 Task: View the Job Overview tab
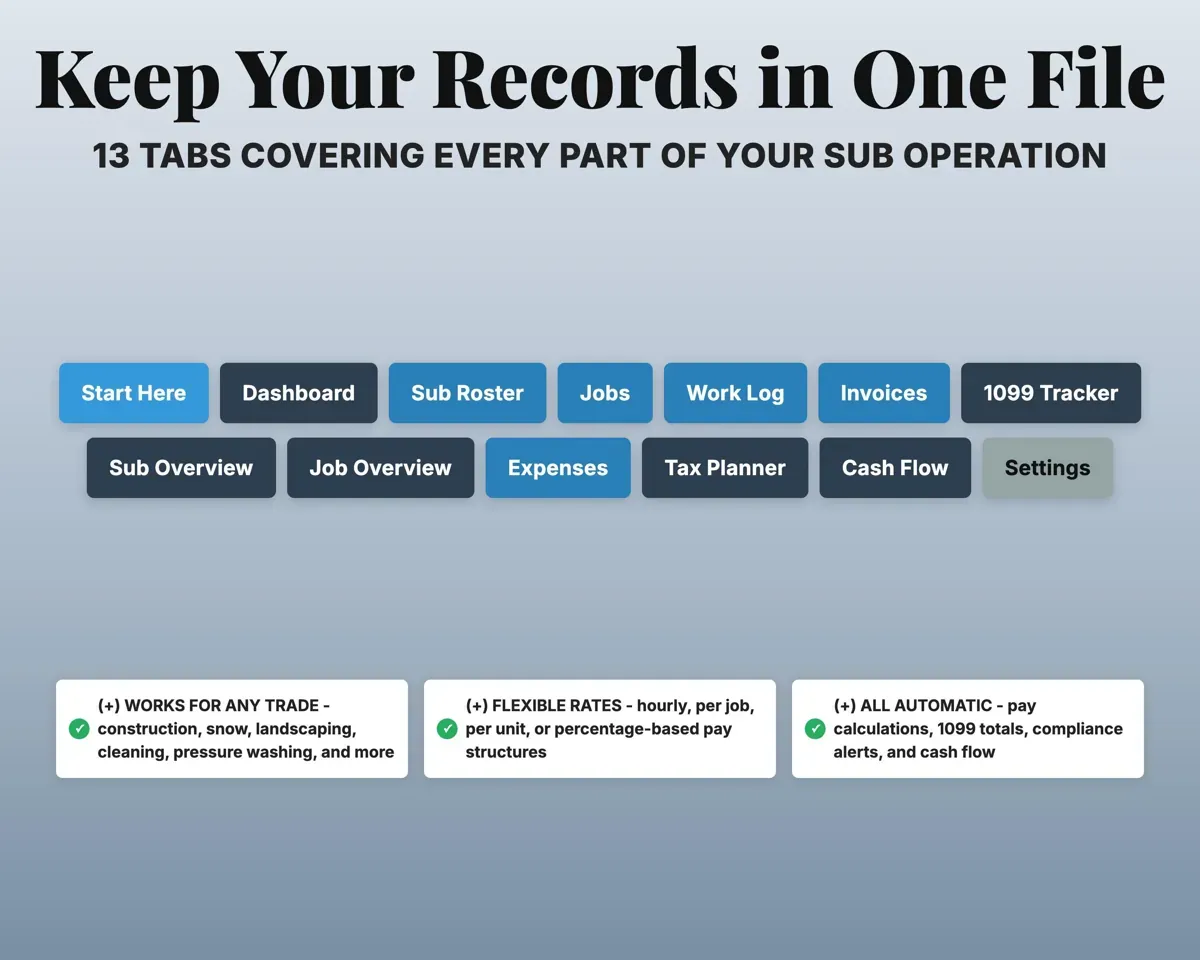(380, 468)
